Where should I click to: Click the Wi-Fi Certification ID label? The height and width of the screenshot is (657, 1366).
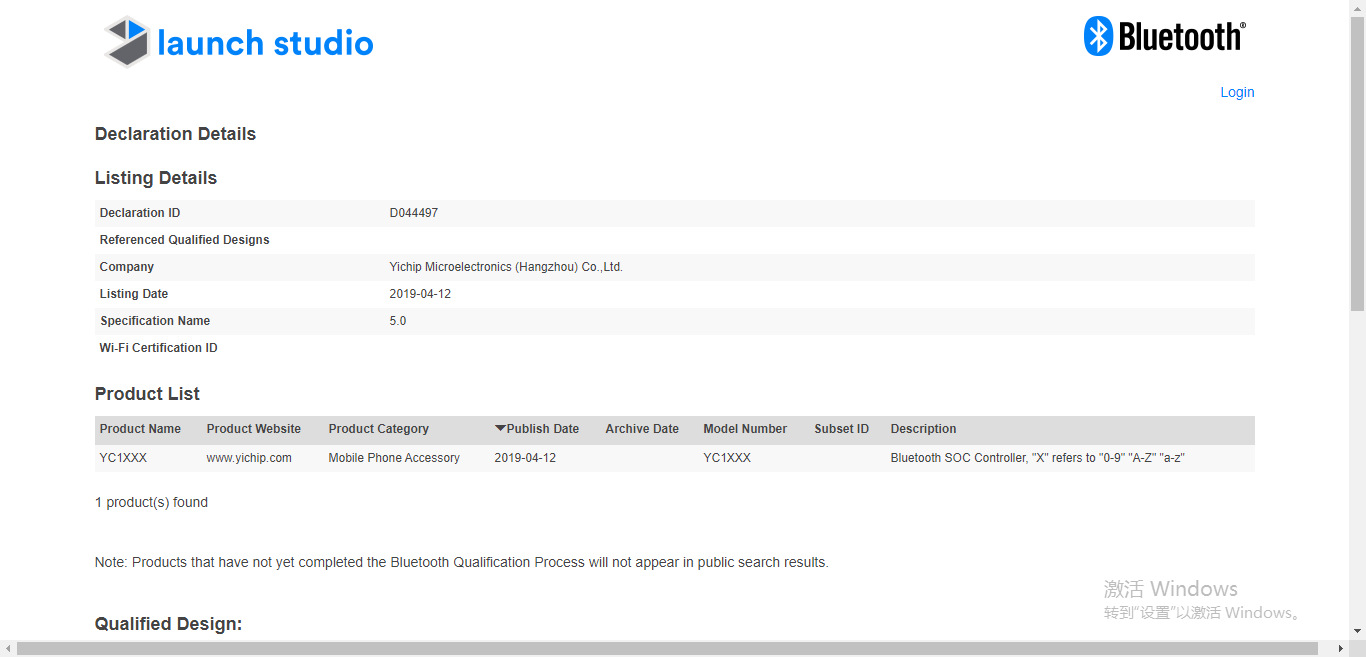tap(158, 348)
